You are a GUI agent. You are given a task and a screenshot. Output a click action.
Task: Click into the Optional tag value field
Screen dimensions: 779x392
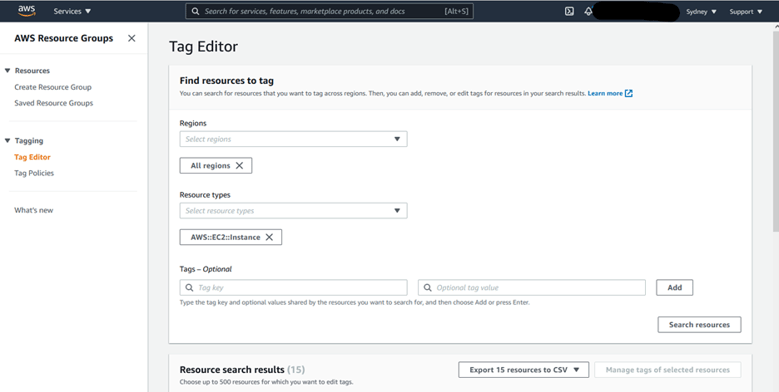532,287
